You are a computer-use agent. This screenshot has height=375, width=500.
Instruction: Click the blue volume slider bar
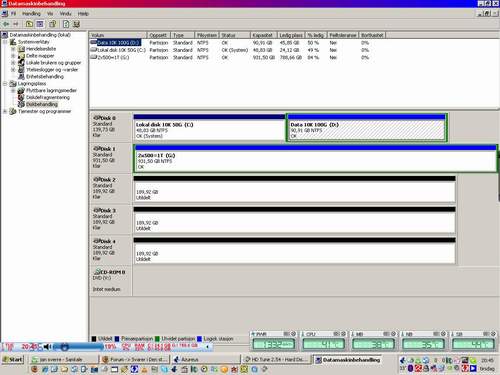click(78, 347)
